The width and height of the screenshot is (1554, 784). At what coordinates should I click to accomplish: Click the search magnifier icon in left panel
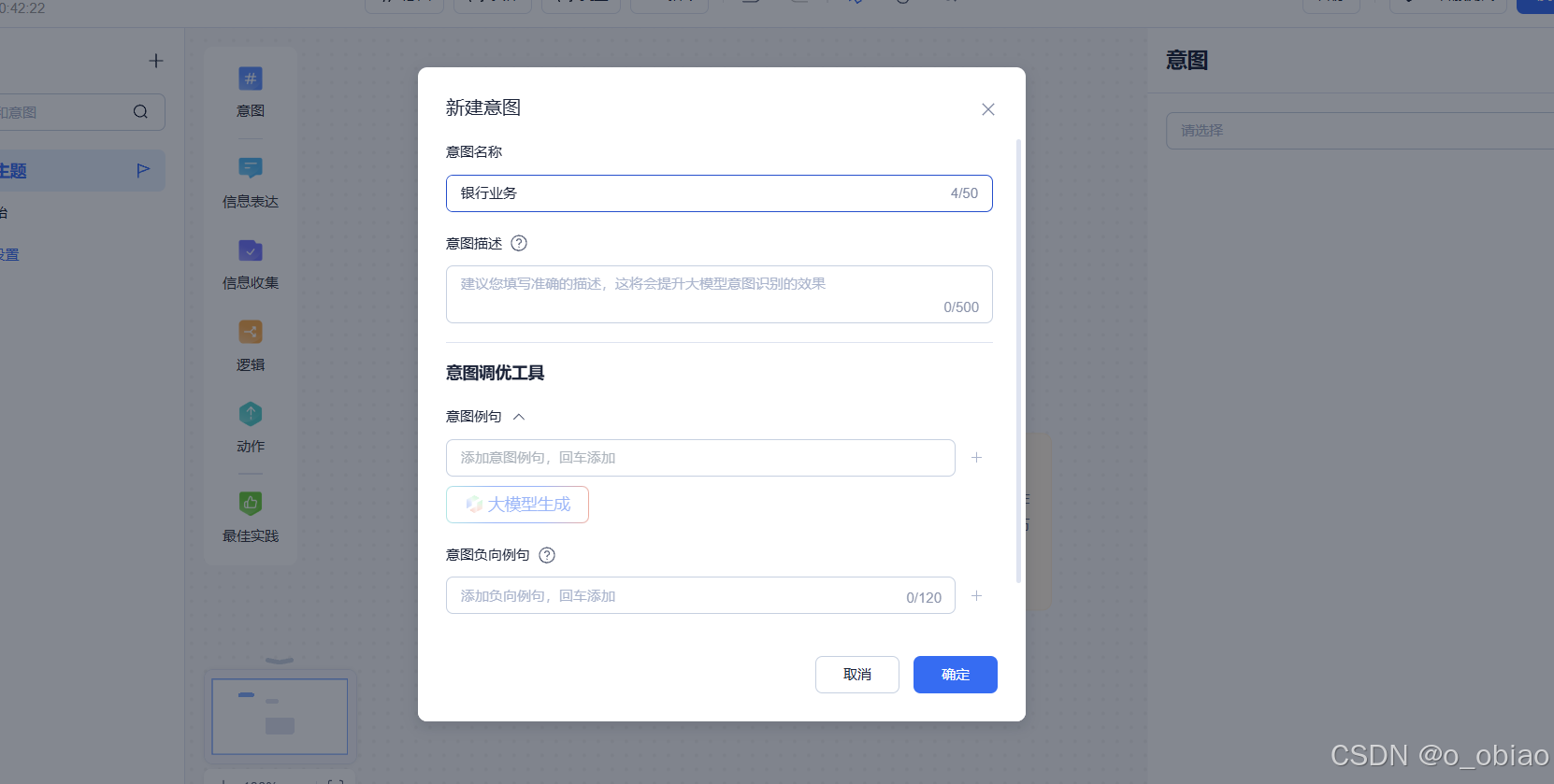click(x=140, y=112)
